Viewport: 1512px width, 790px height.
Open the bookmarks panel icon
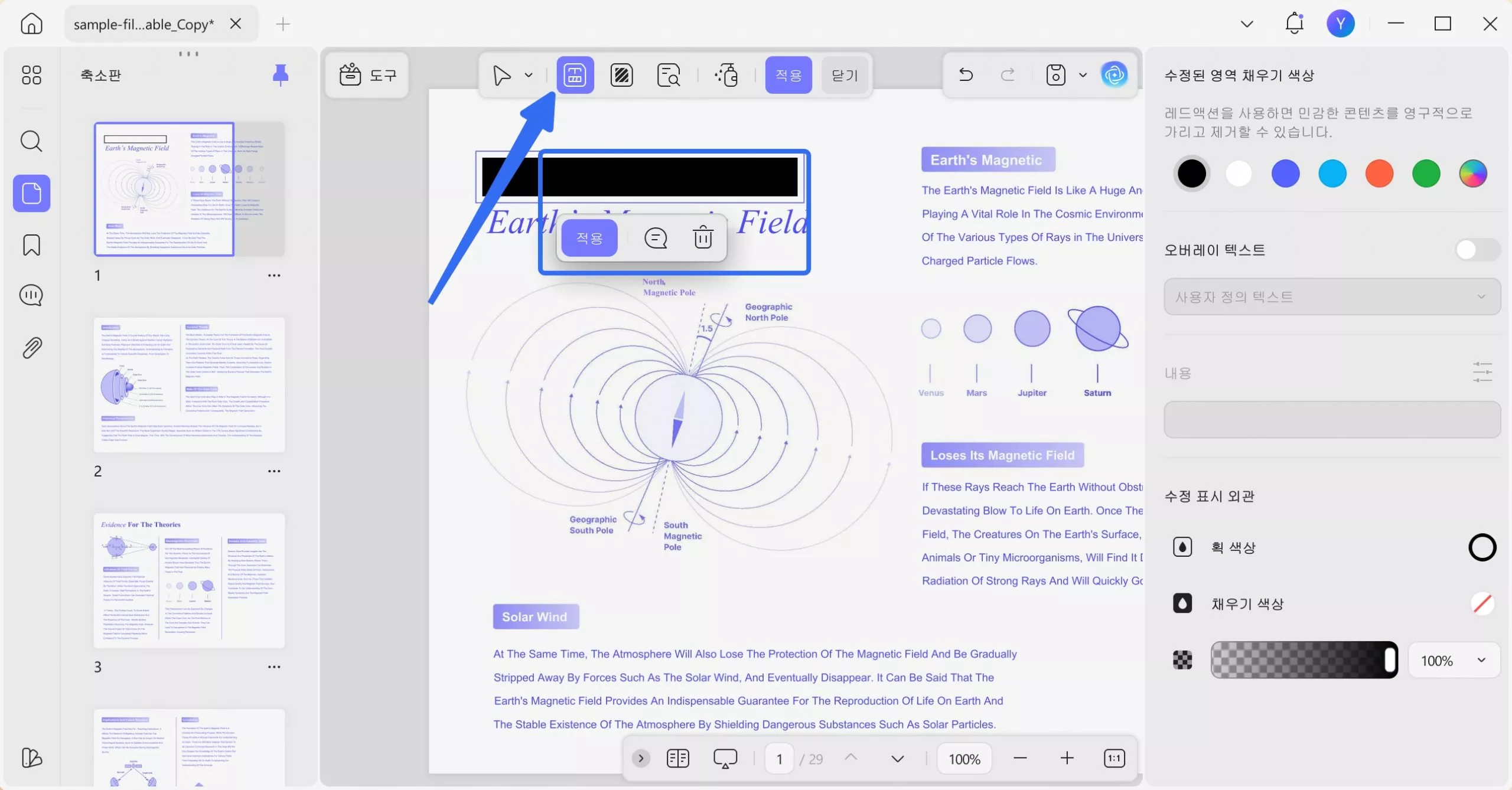31,245
